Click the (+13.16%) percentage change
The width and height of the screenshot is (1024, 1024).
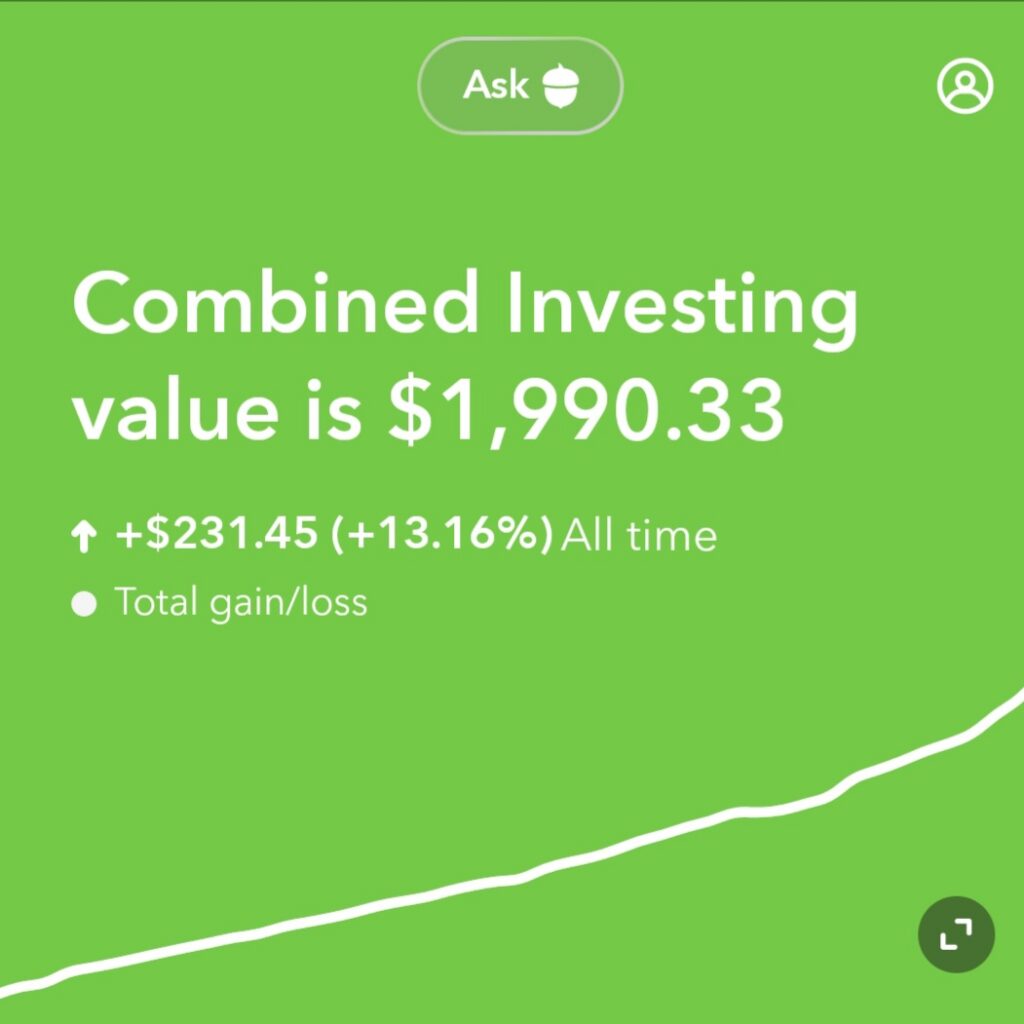click(442, 534)
